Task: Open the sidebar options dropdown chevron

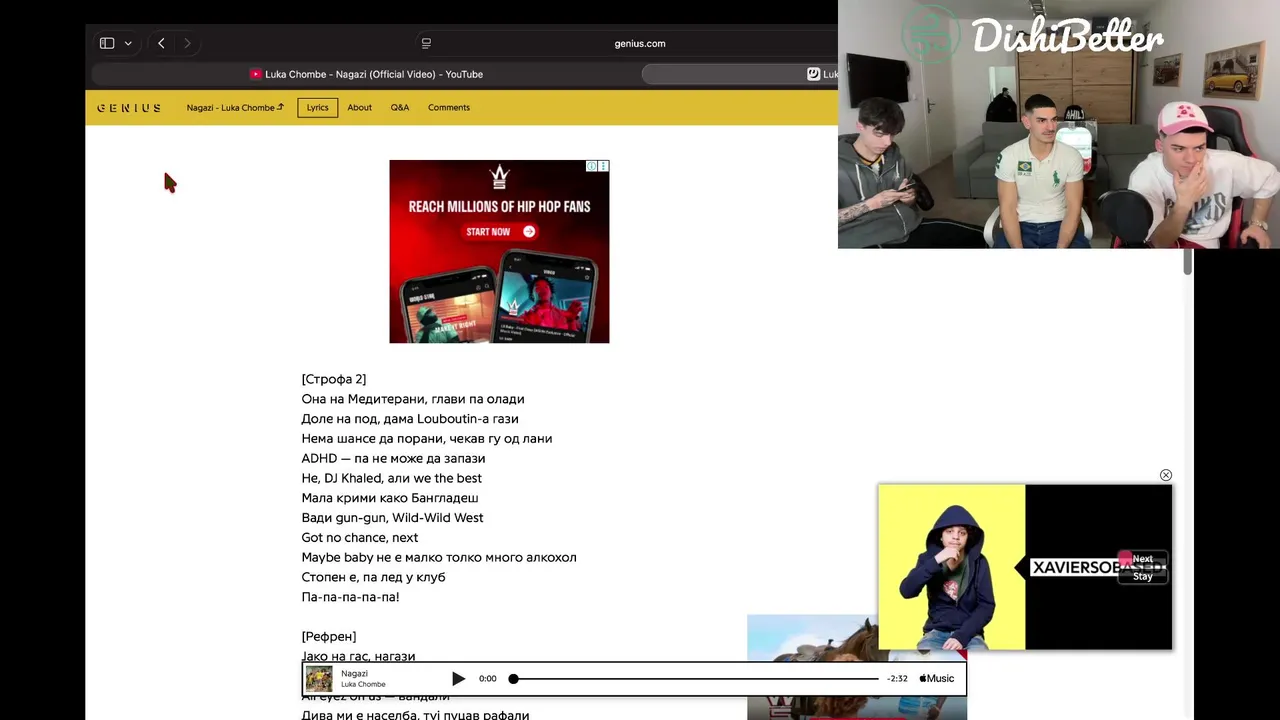Action: [x=128, y=44]
